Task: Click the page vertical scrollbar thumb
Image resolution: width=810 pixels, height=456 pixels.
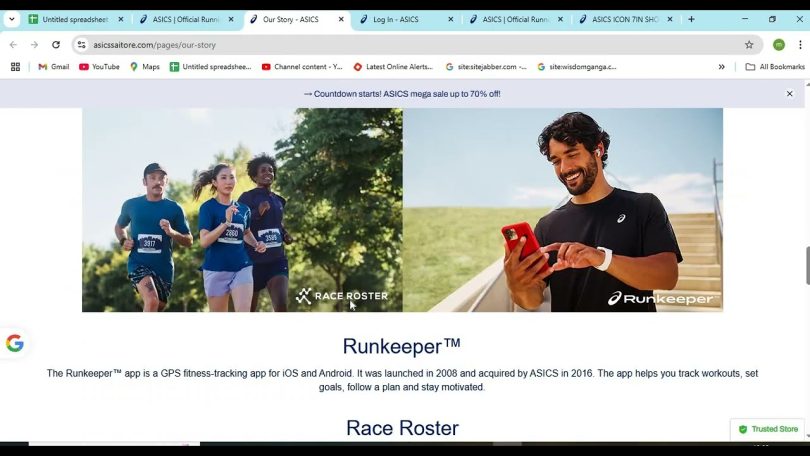Action: tap(807, 265)
